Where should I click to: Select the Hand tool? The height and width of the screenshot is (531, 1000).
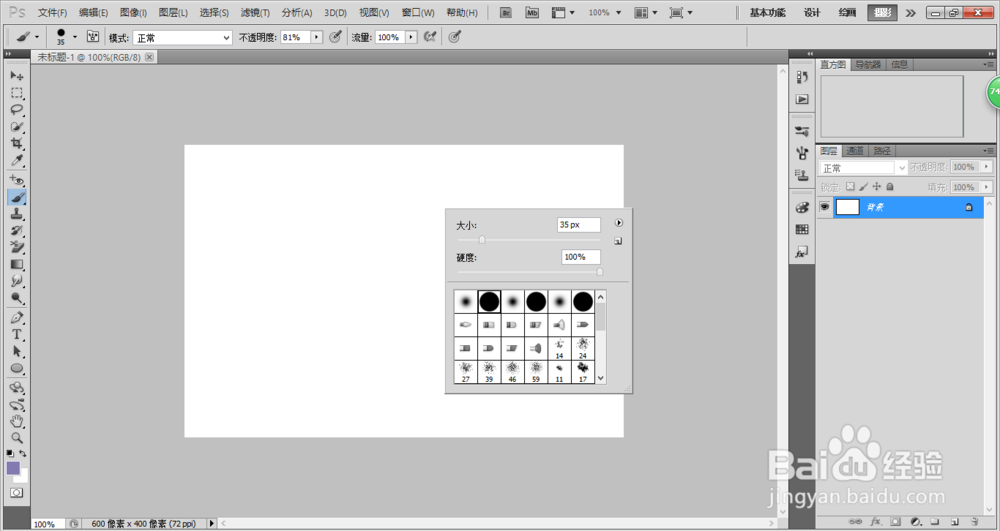[x=17, y=421]
